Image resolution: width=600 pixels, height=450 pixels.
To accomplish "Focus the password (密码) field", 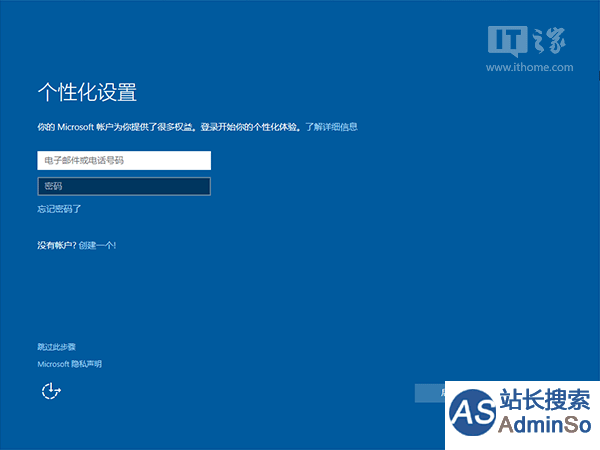I will point(124,186).
